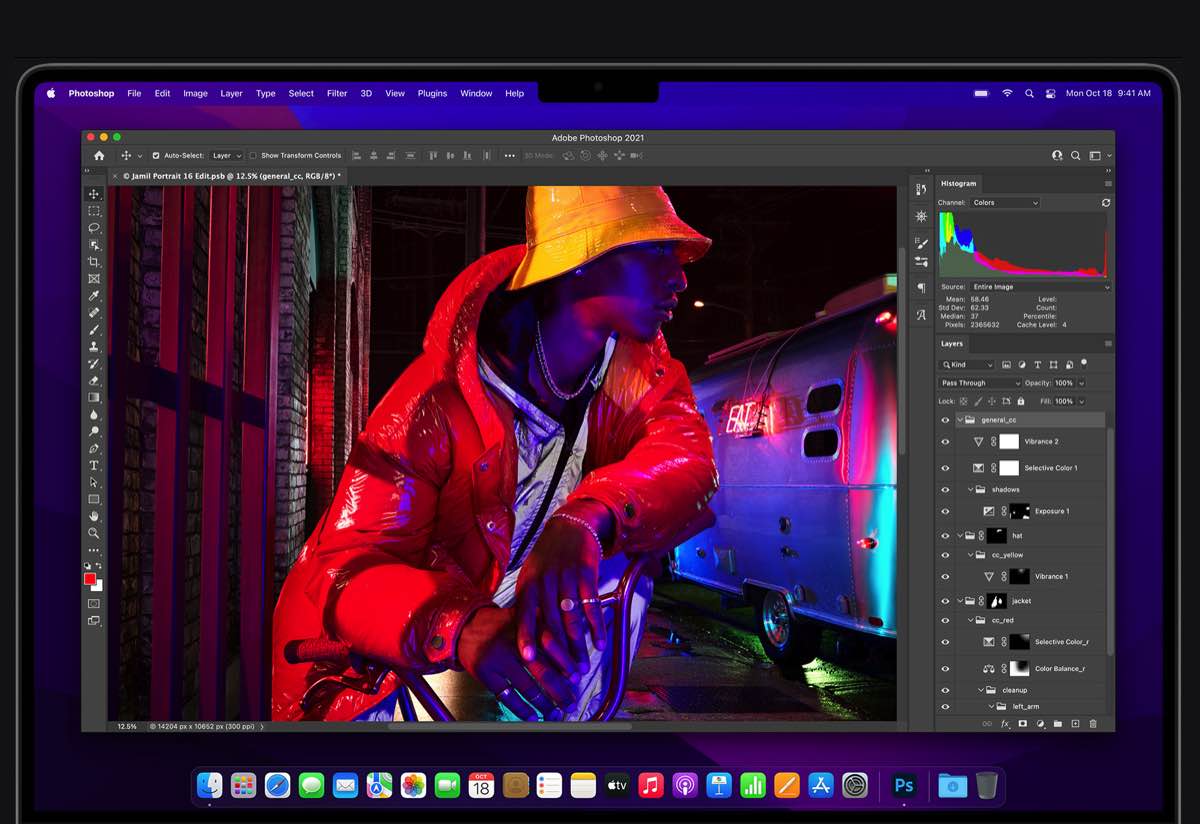Collapse the cc_yellow layer group
This screenshot has height=824, width=1200.
click(971, 555)
